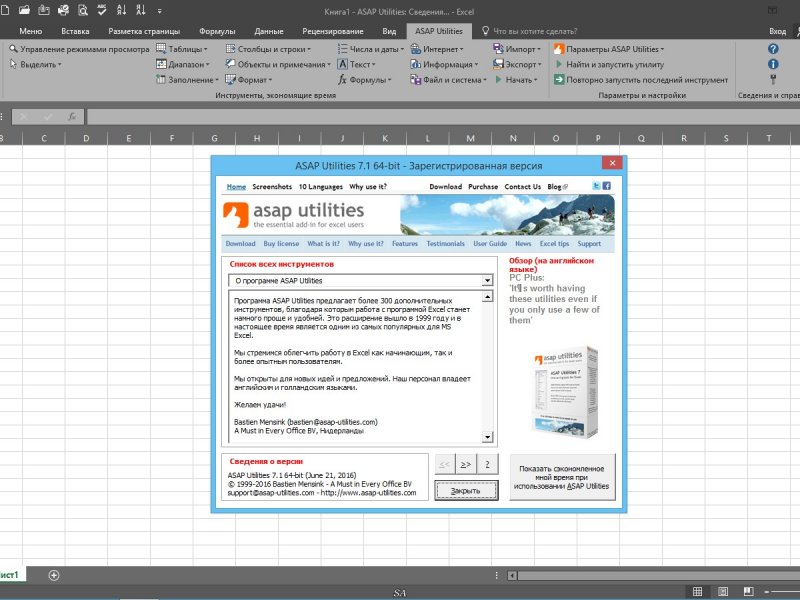Open the tools list combo box О программе ASAP Utilities

pyautogui.click(x=360, y=281)
